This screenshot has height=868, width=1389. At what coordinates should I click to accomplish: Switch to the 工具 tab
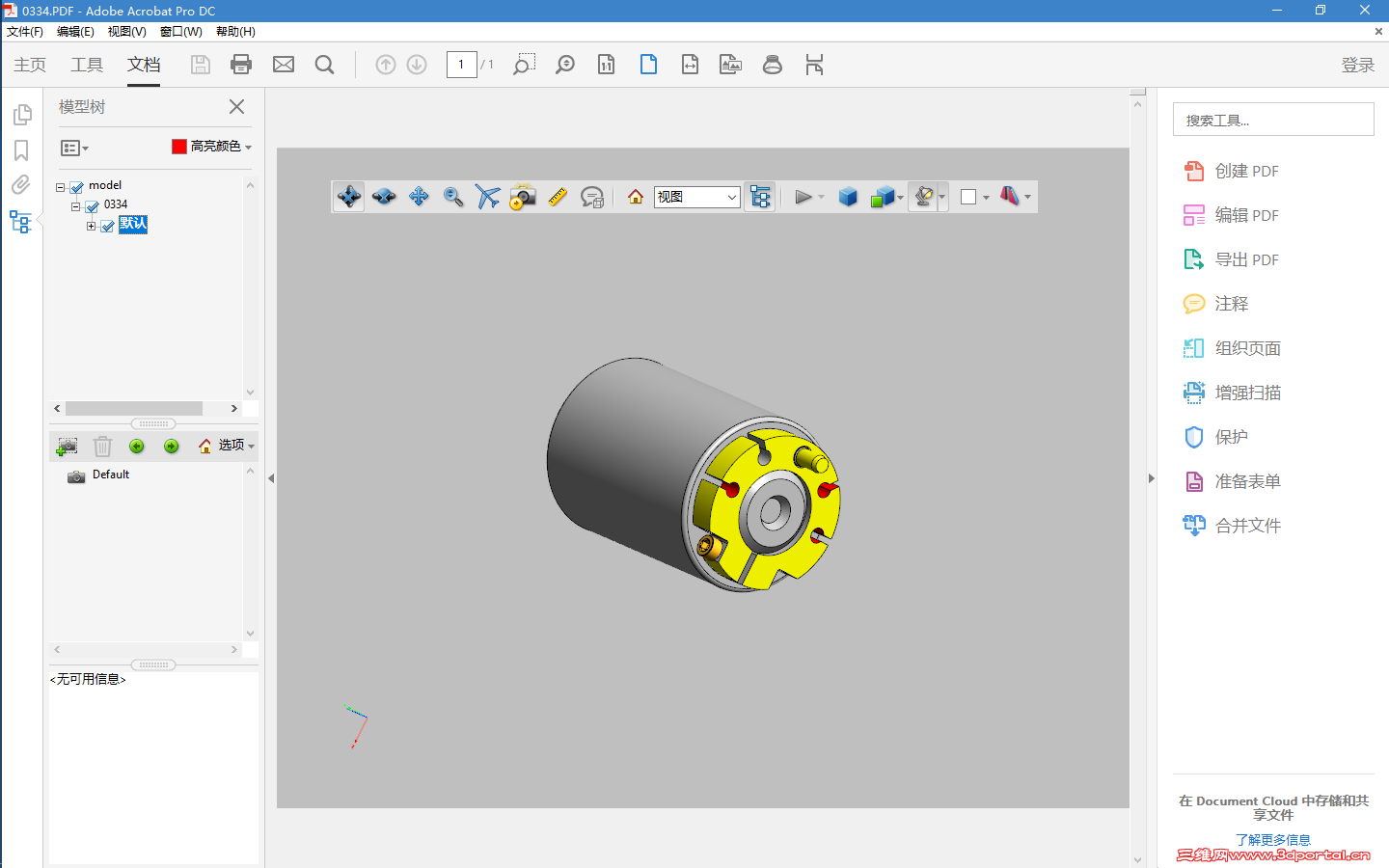pyautogui.click(x=87, y=65)
